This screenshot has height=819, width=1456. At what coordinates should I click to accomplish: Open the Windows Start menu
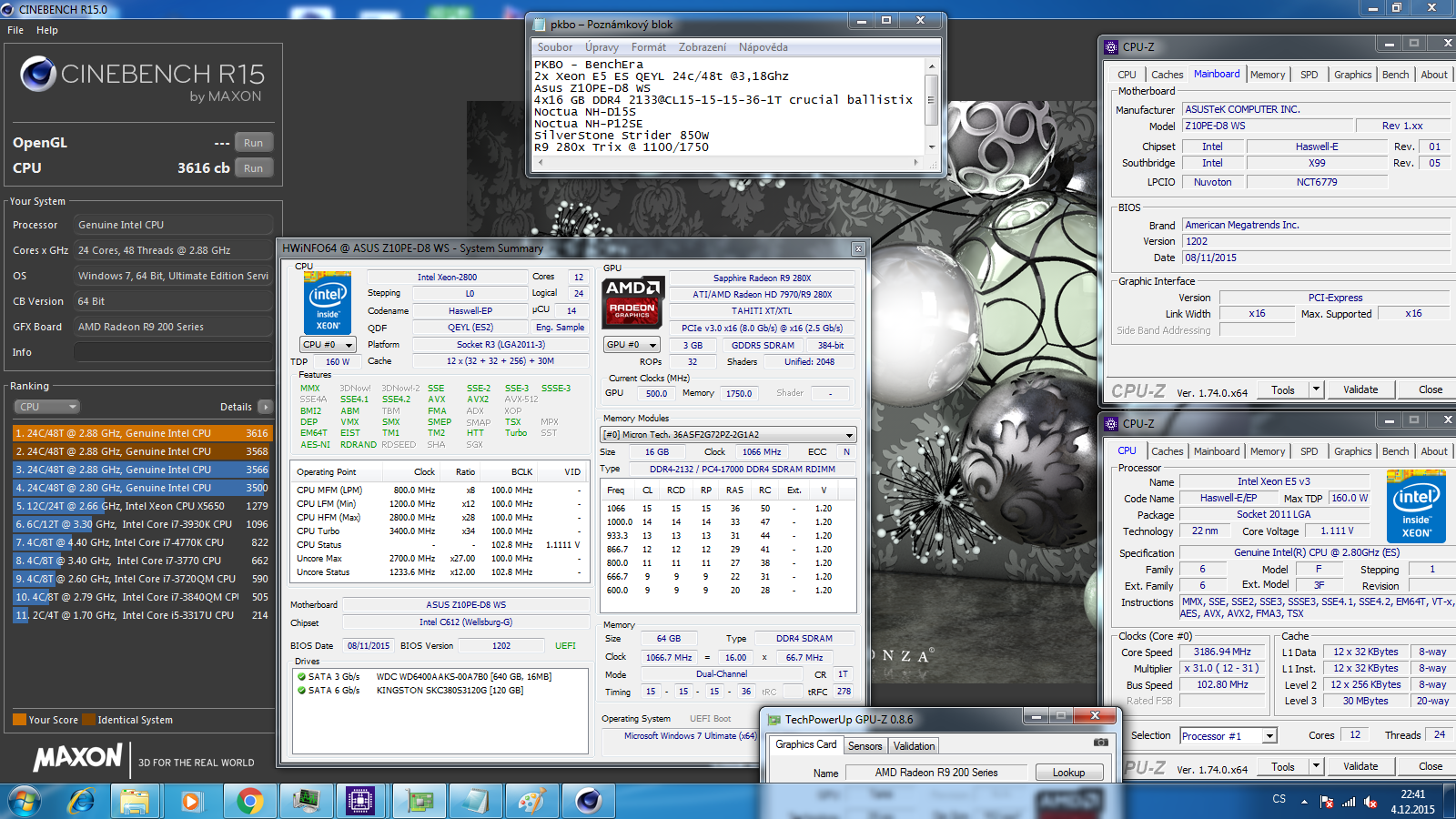[x=25, y=801]
